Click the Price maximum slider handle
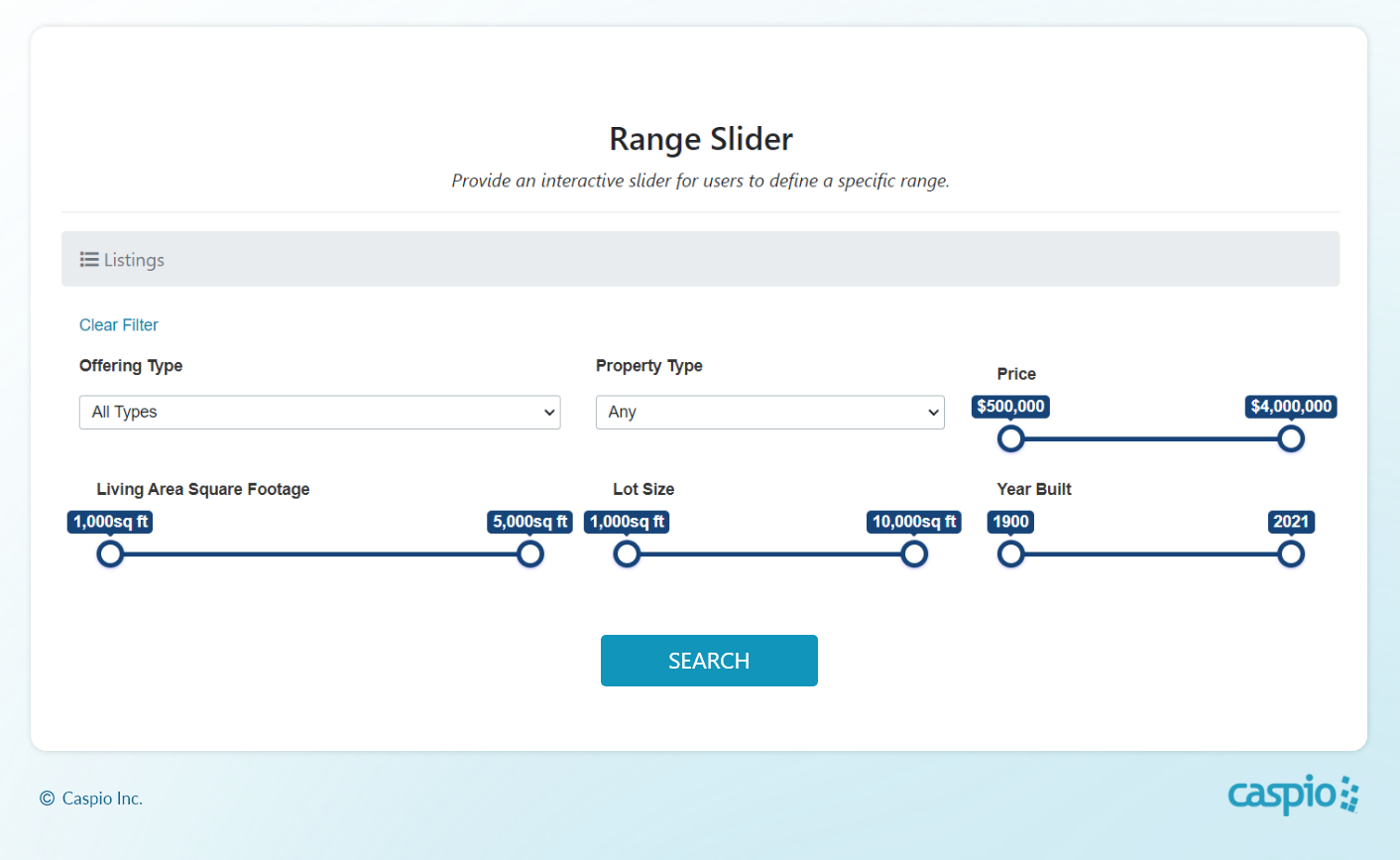Viewport: 1400px width, 860px height. [1290, 438]
